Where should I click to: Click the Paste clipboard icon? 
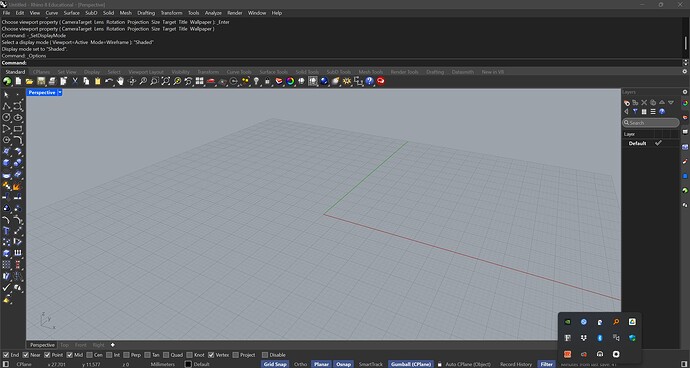[98, 81]
